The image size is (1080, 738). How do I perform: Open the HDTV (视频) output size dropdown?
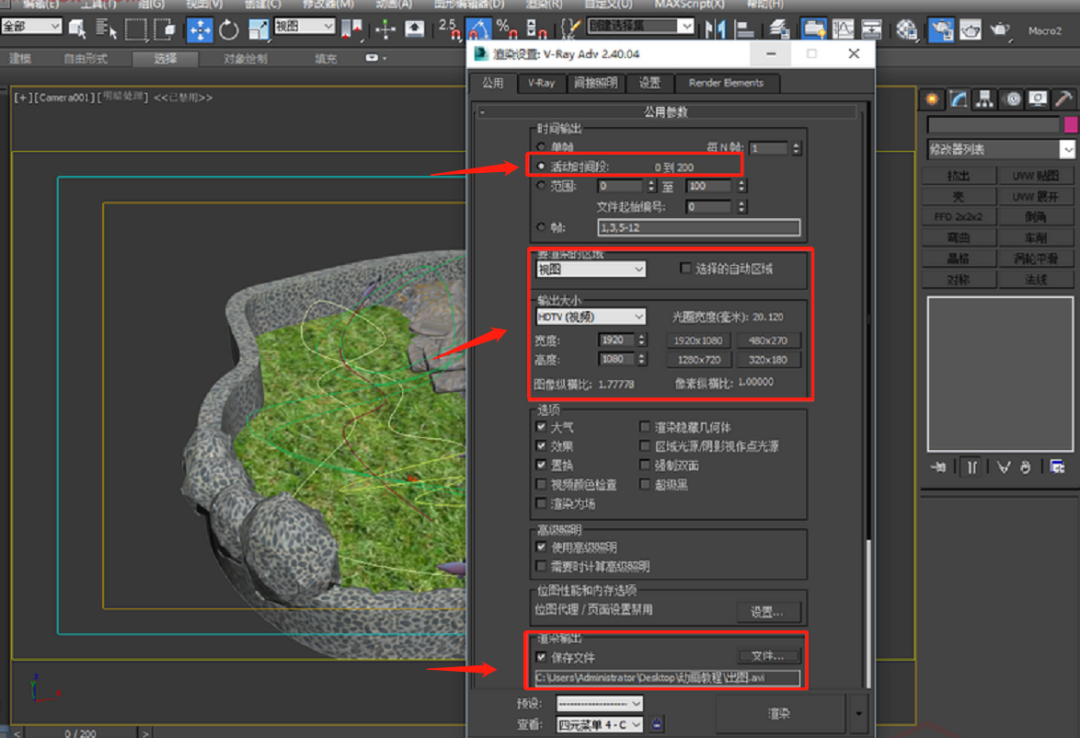tap(591, 316)
